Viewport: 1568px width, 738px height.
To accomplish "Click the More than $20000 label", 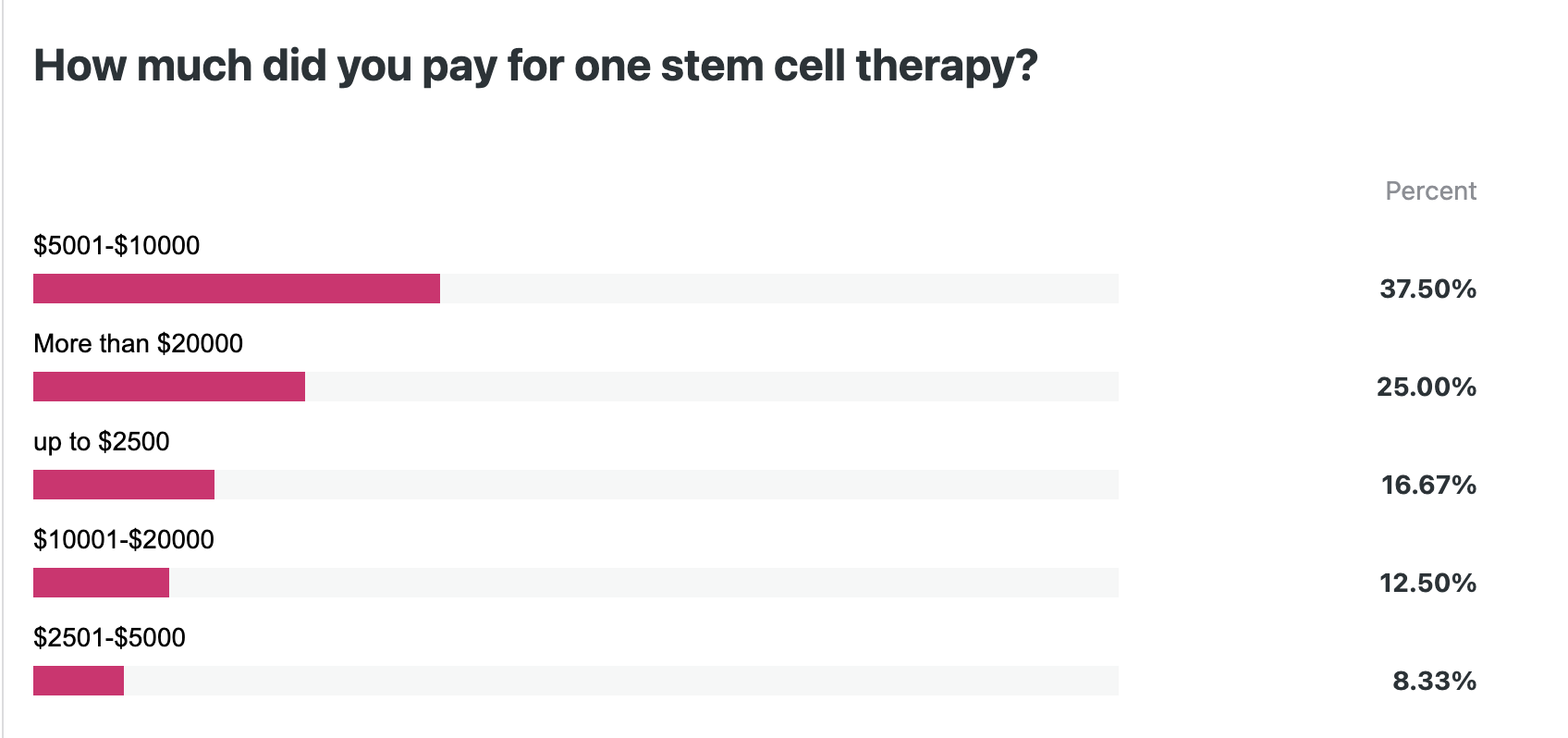I will 138,343.
